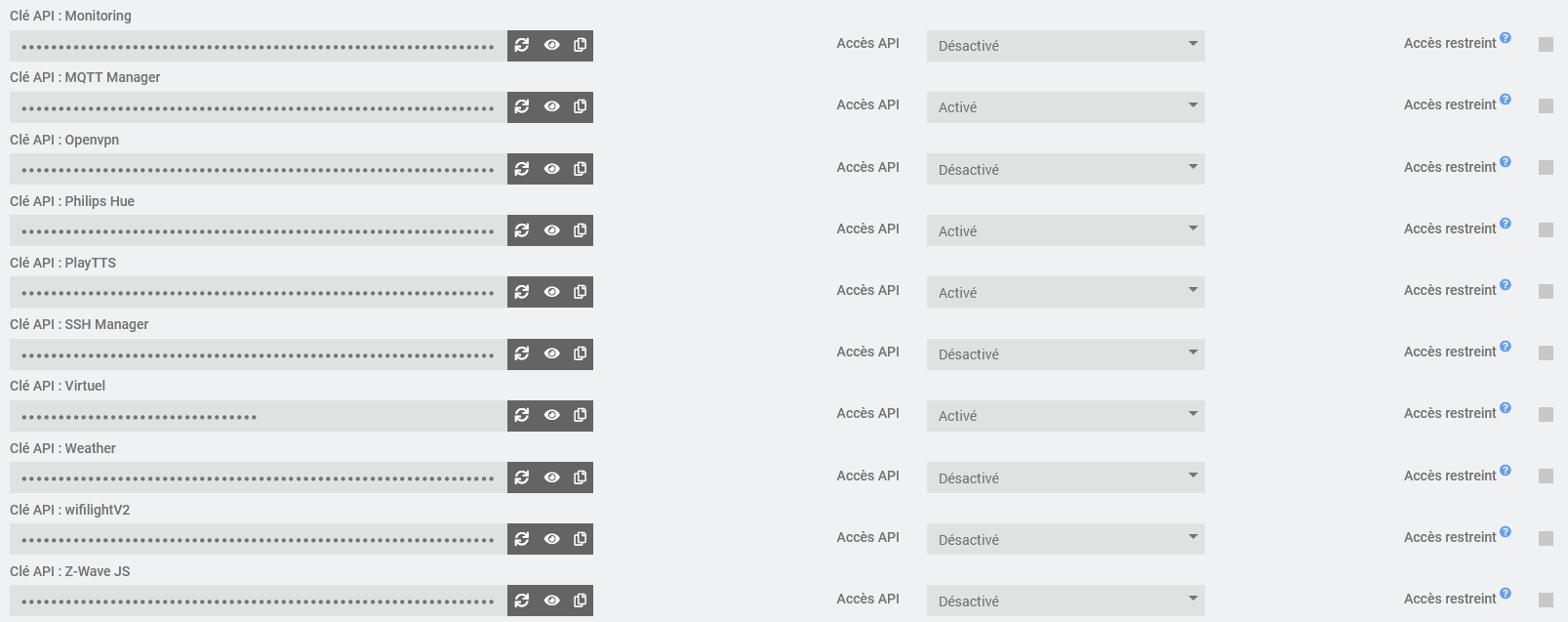Click the Virtuel API key field

259,416
